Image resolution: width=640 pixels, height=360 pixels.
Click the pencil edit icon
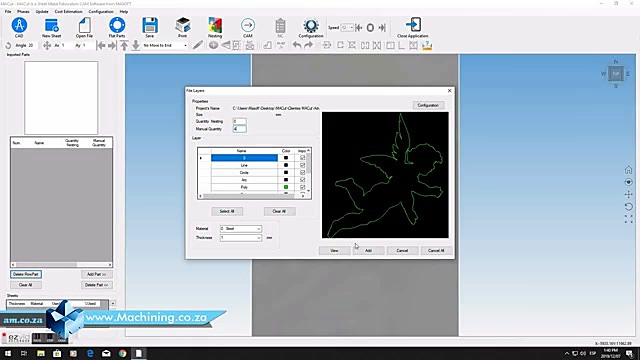coord(198,45)
